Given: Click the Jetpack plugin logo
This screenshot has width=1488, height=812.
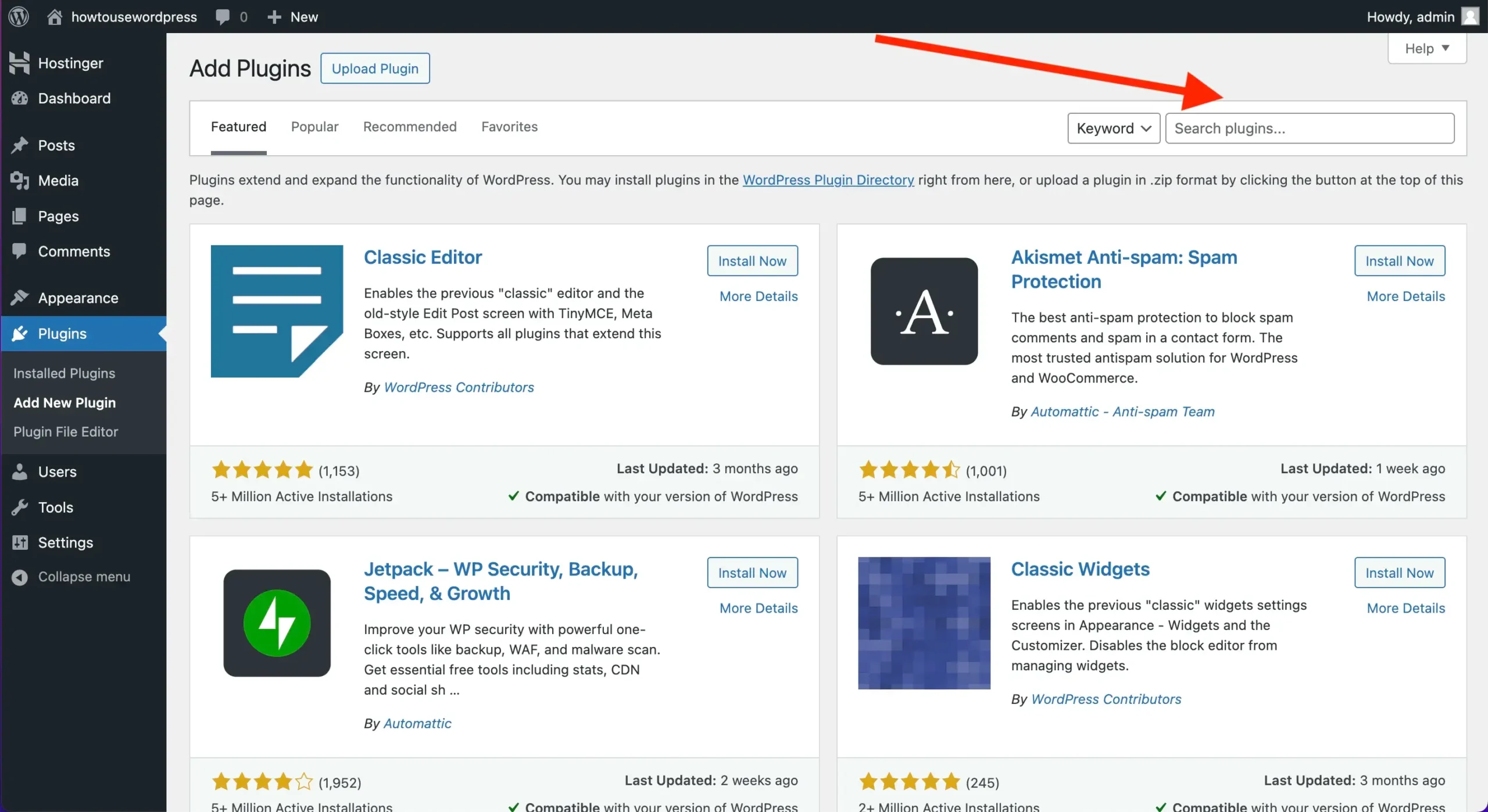Looking at the screenshot, I should pyautogui.click(x=277, y=623).
